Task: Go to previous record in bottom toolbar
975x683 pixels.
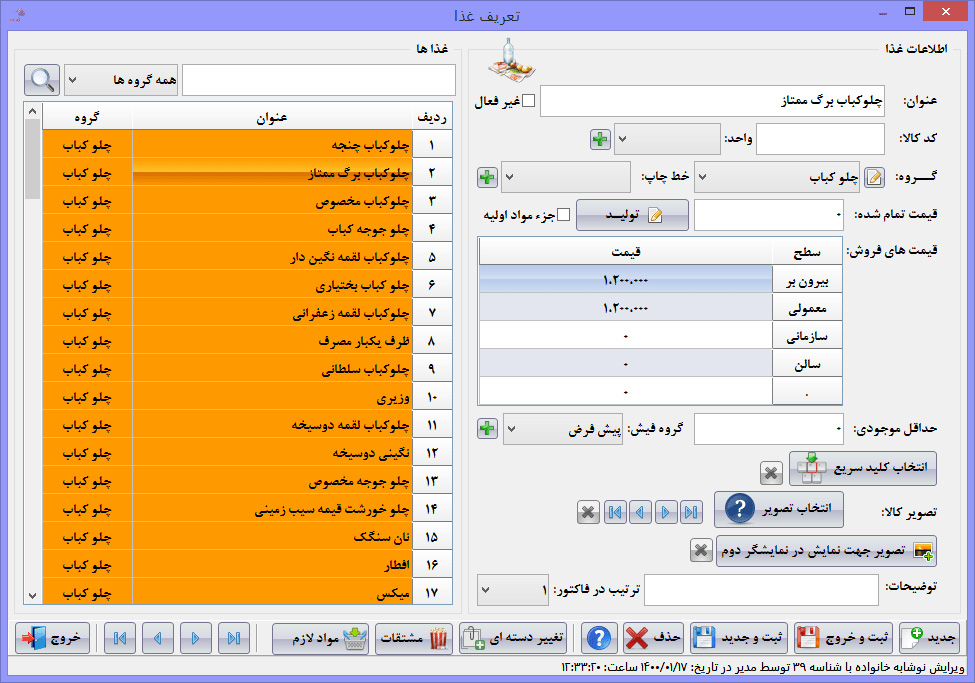Action: click(x=158, y=638)
